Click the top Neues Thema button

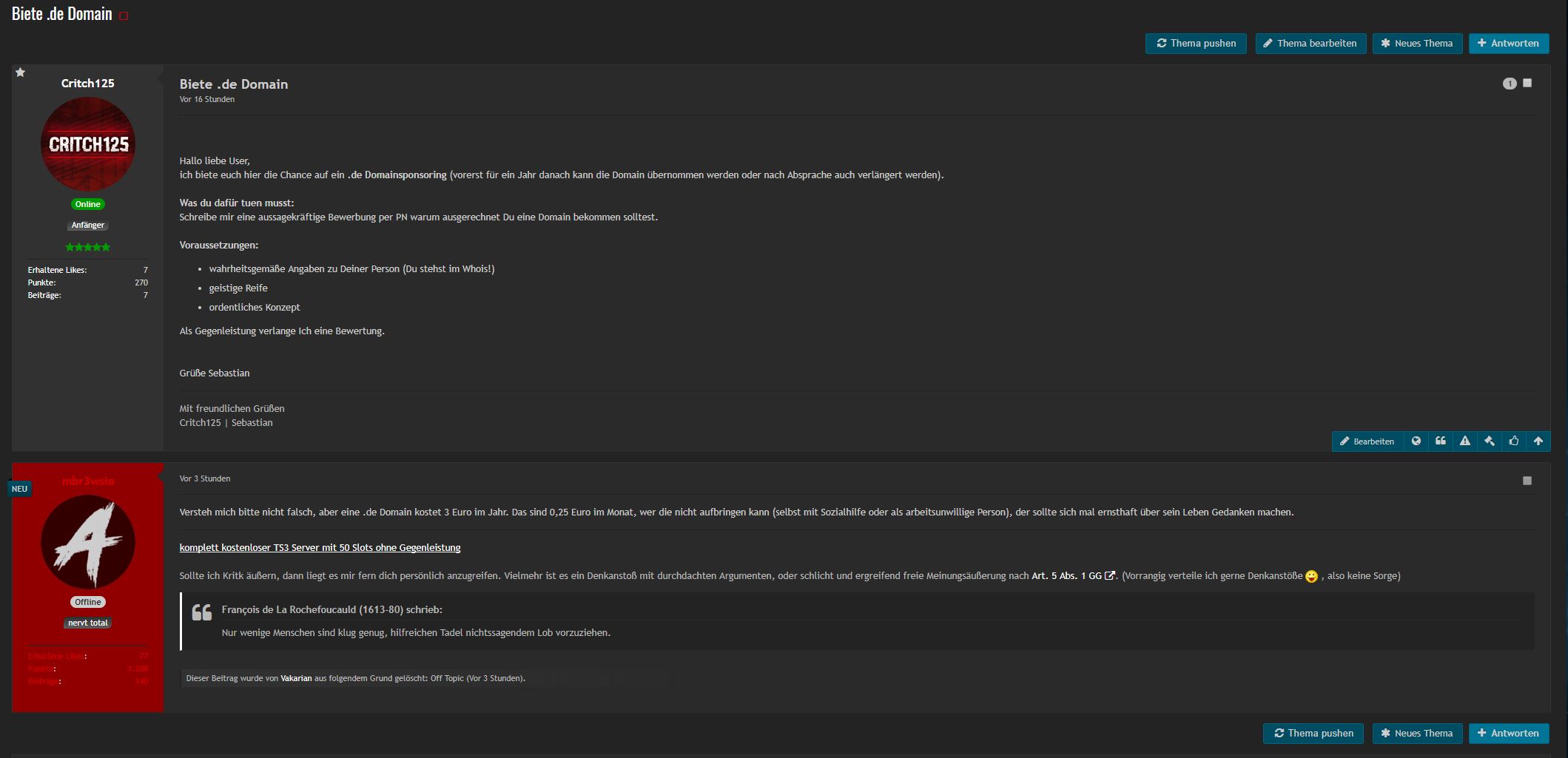(x=1416, y=44)
